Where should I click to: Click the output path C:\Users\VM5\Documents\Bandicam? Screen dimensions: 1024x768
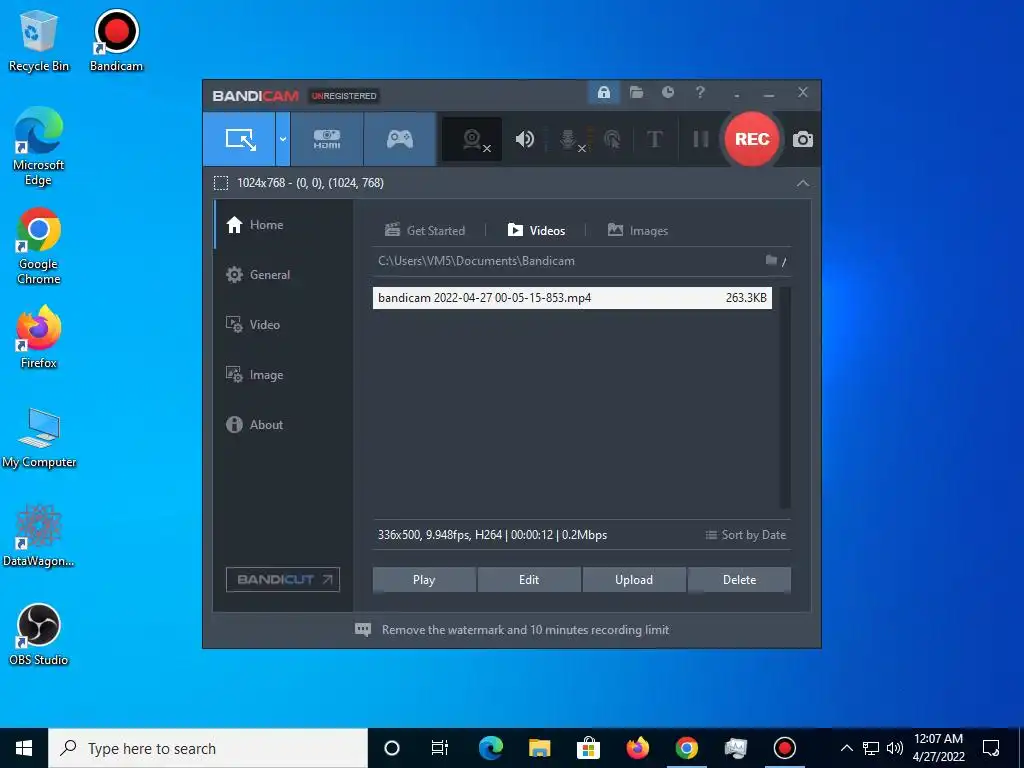point(476,261)
